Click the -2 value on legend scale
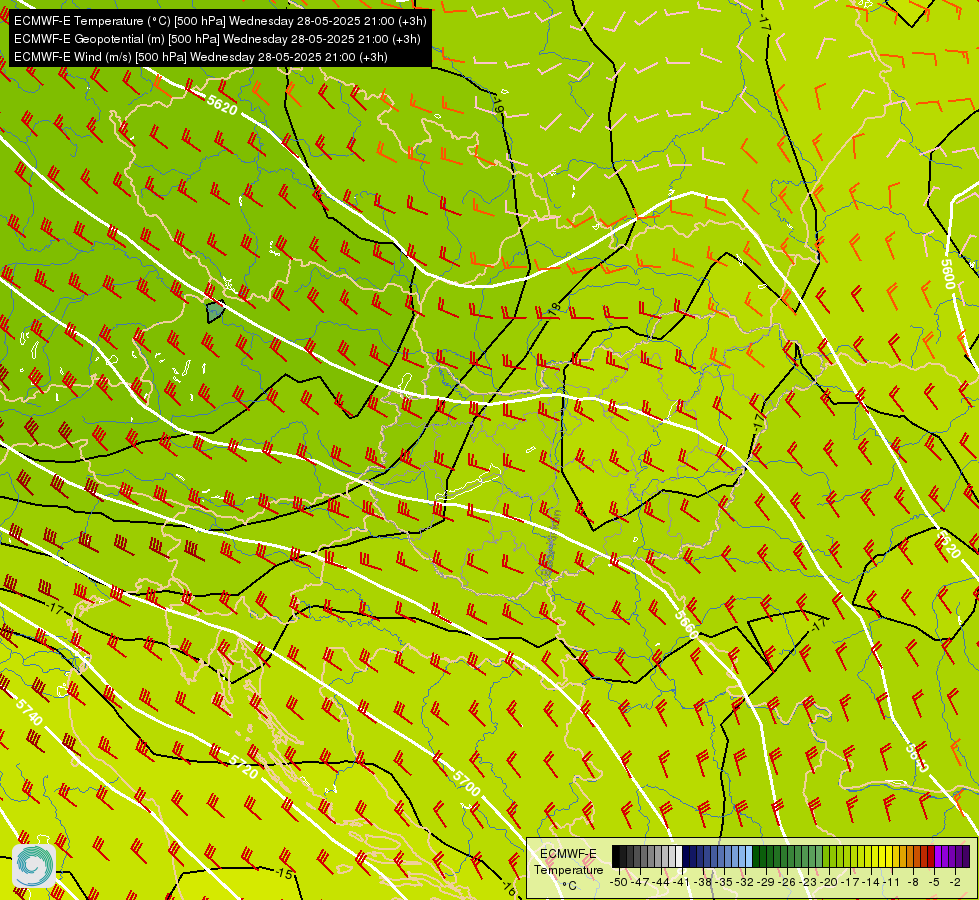Image resolution: width=979 pixels, height=900 pixels. [x=955, y=883]
